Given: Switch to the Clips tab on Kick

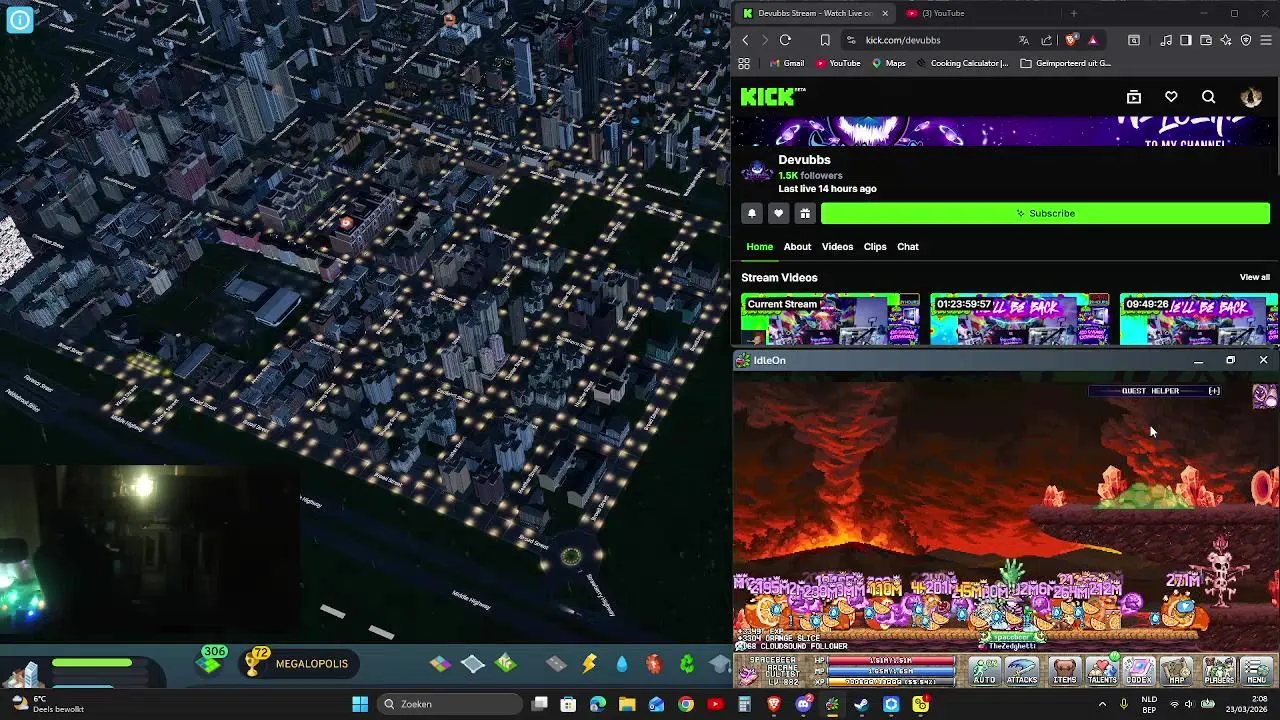Looking at the screenshot, I should (875, 247).
